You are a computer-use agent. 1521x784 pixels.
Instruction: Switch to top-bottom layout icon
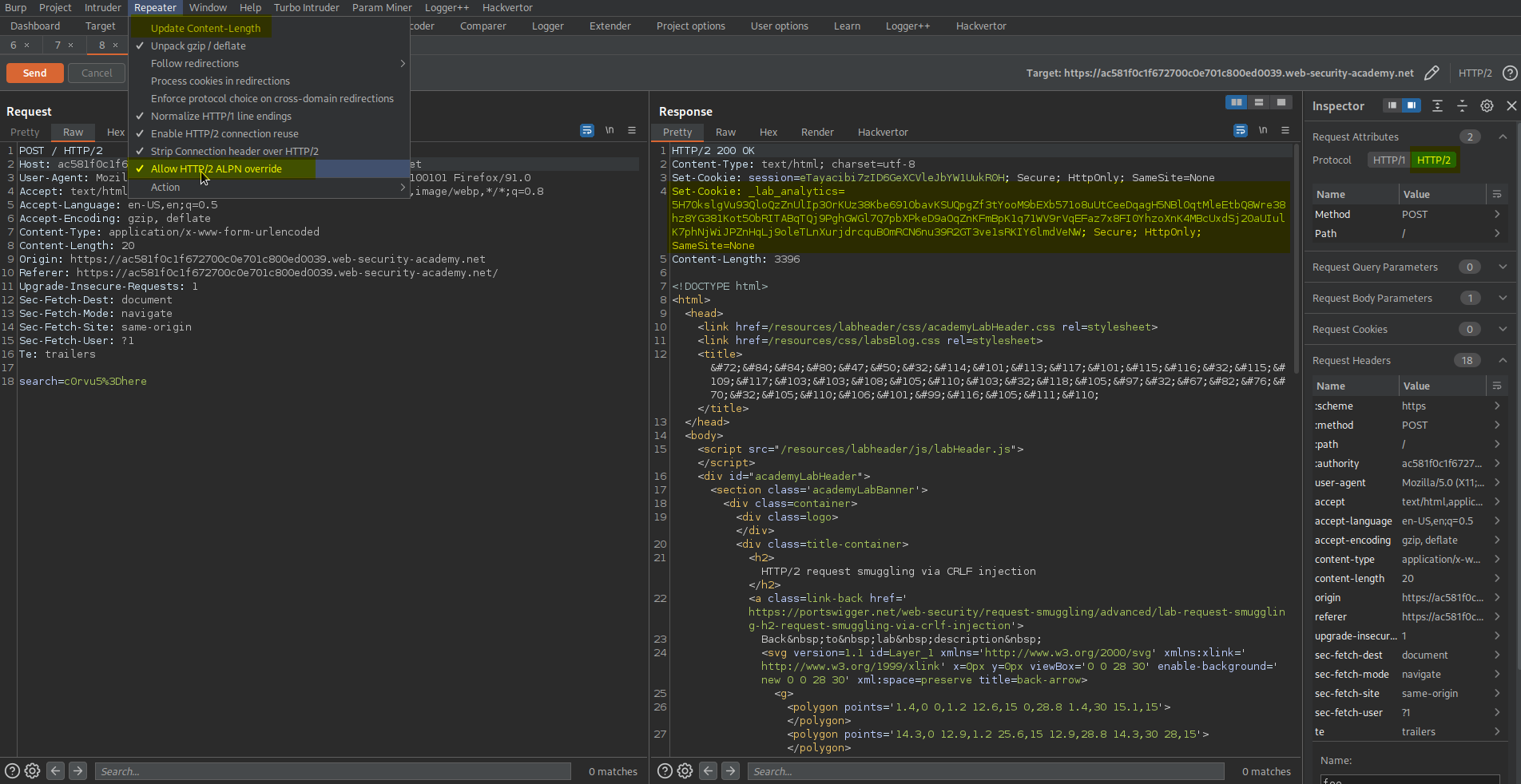(1259, 102)
